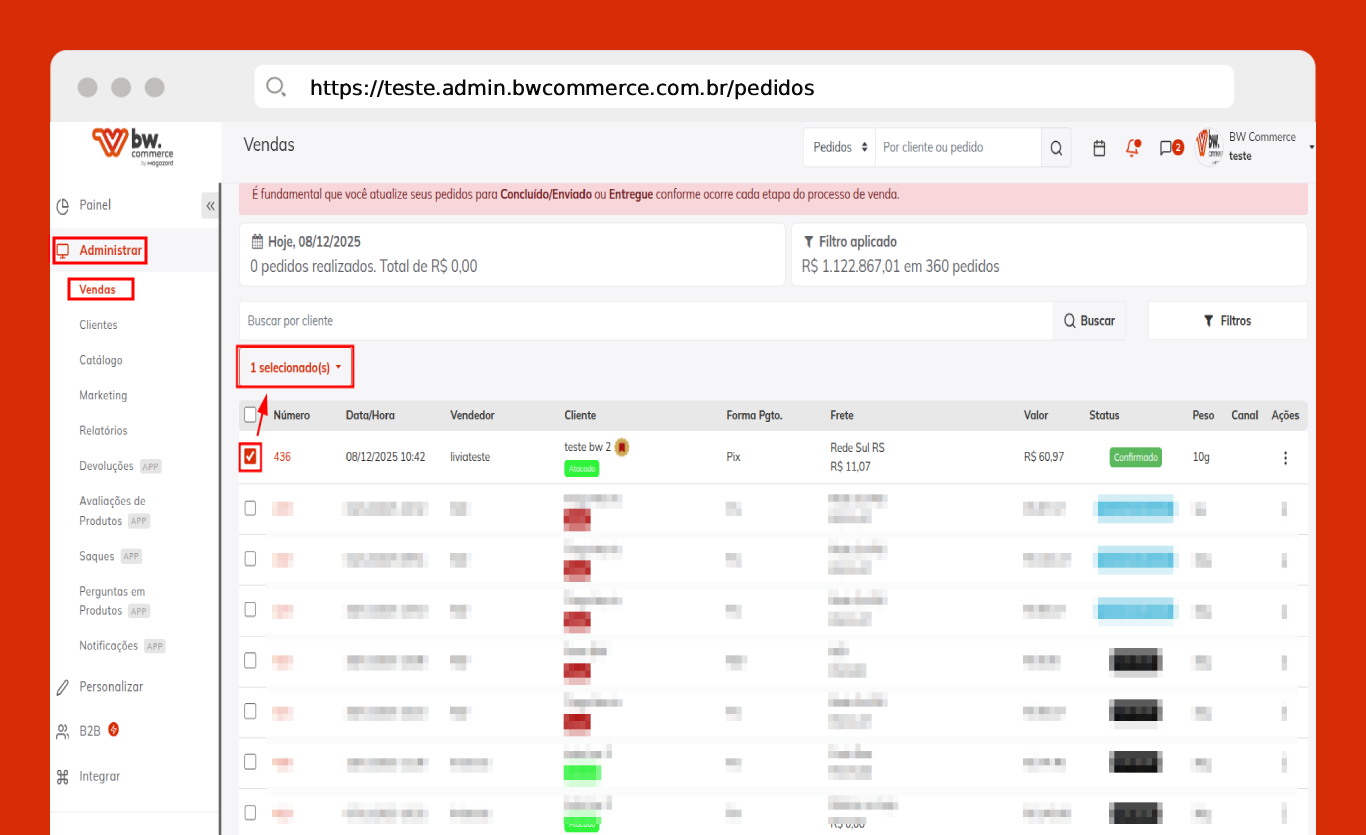Open the Pedidos search type dropdown
Screen dimensions: 1366x835
pyautogui.click(x=839, y=148)
